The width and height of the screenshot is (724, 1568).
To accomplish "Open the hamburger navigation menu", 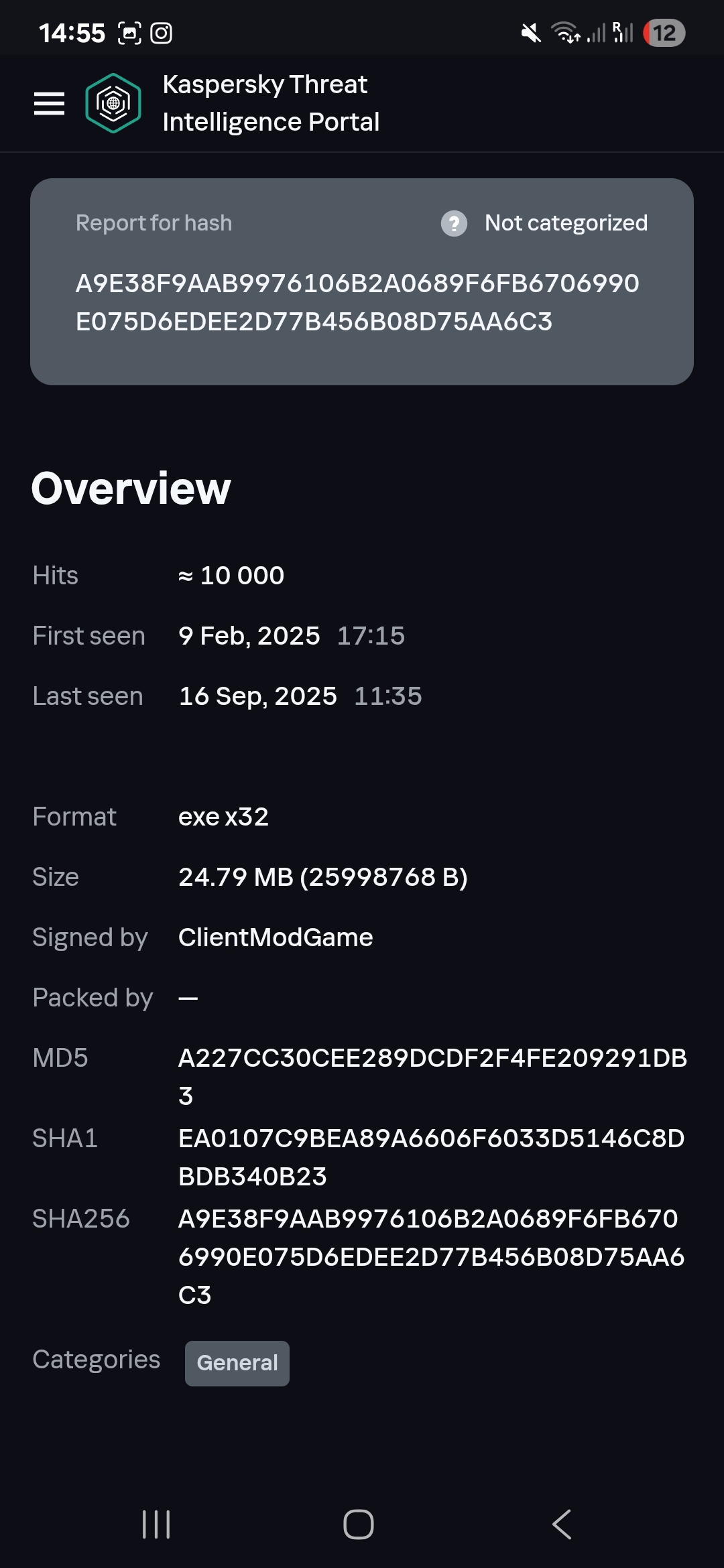I will click(x=49, y=103).
